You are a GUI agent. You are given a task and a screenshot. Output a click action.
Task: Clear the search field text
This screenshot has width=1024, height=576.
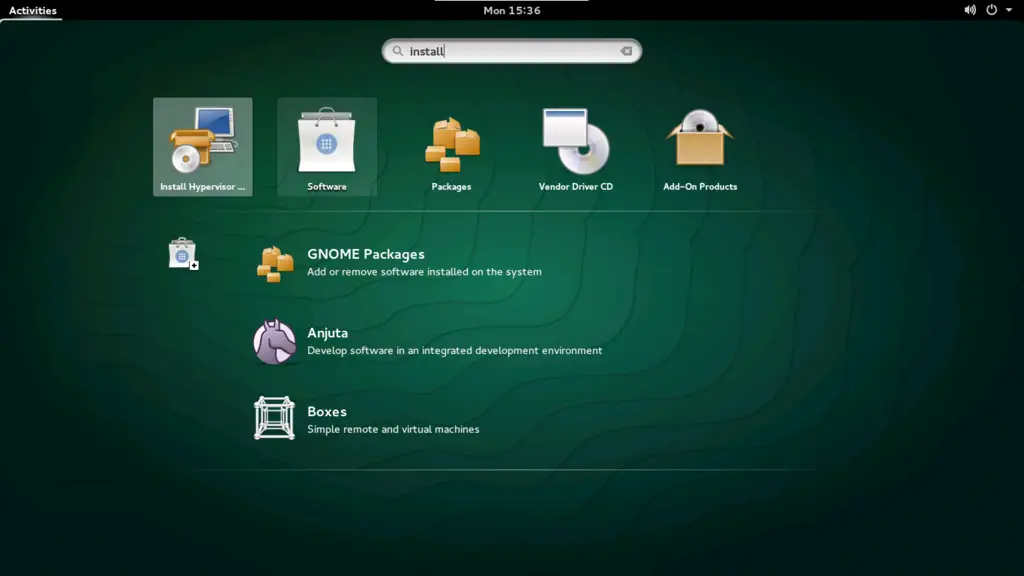tap(626, 51)
